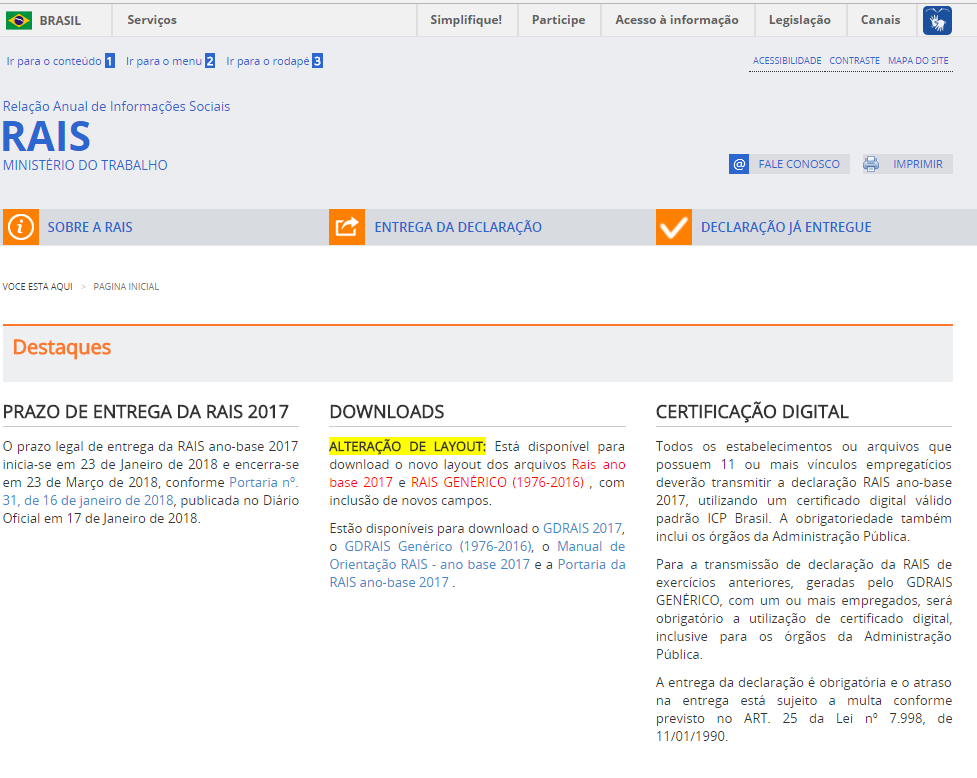This screenshot has width=977, height=778.
Task: Open the VLibras accessibility icon
Action: (x=937, y=21)
